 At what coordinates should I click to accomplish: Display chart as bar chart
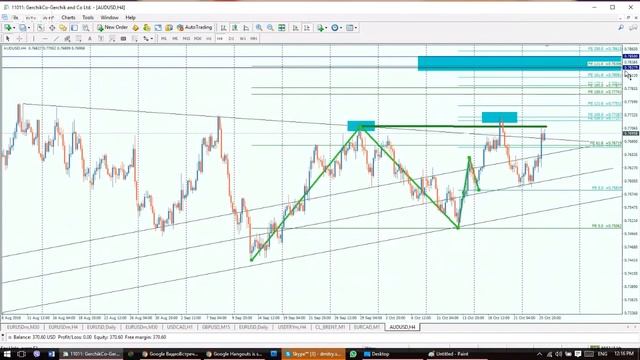point(223,28)
